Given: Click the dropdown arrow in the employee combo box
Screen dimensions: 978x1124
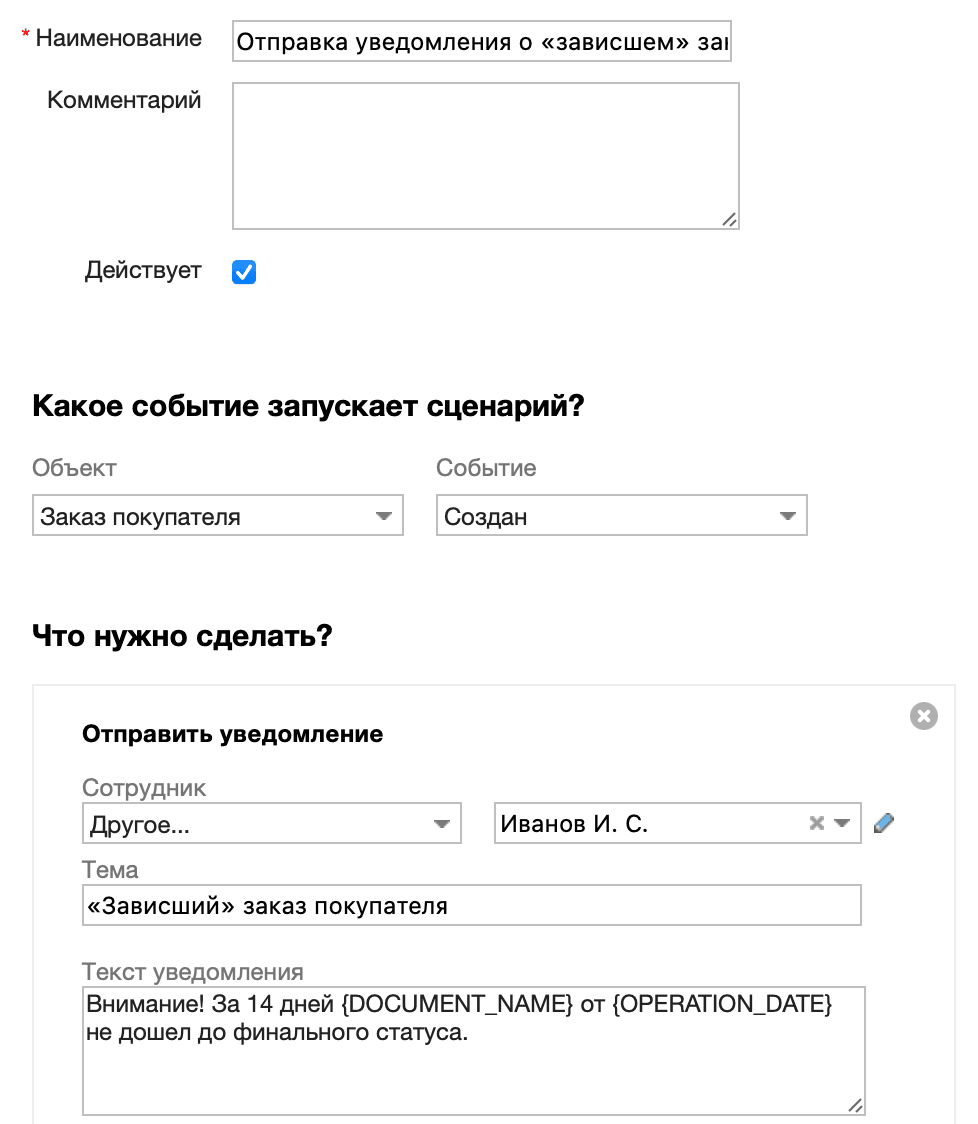Looking at the screenshot, I should point(840,822).
